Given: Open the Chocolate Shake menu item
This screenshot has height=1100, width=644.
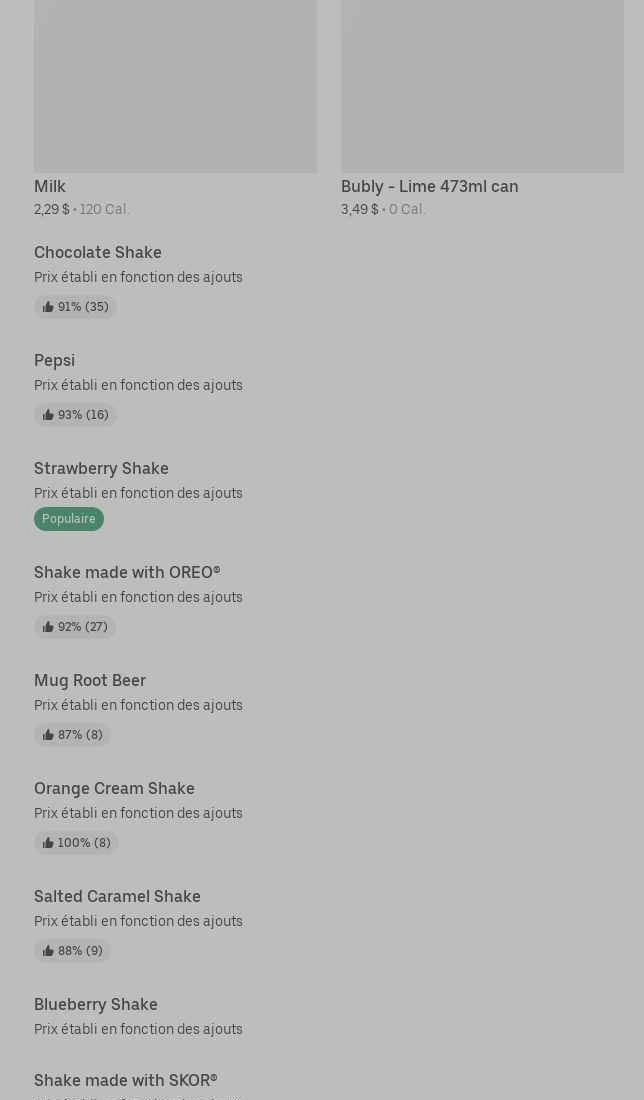Looking at the screenshot, I should [98, 252].
